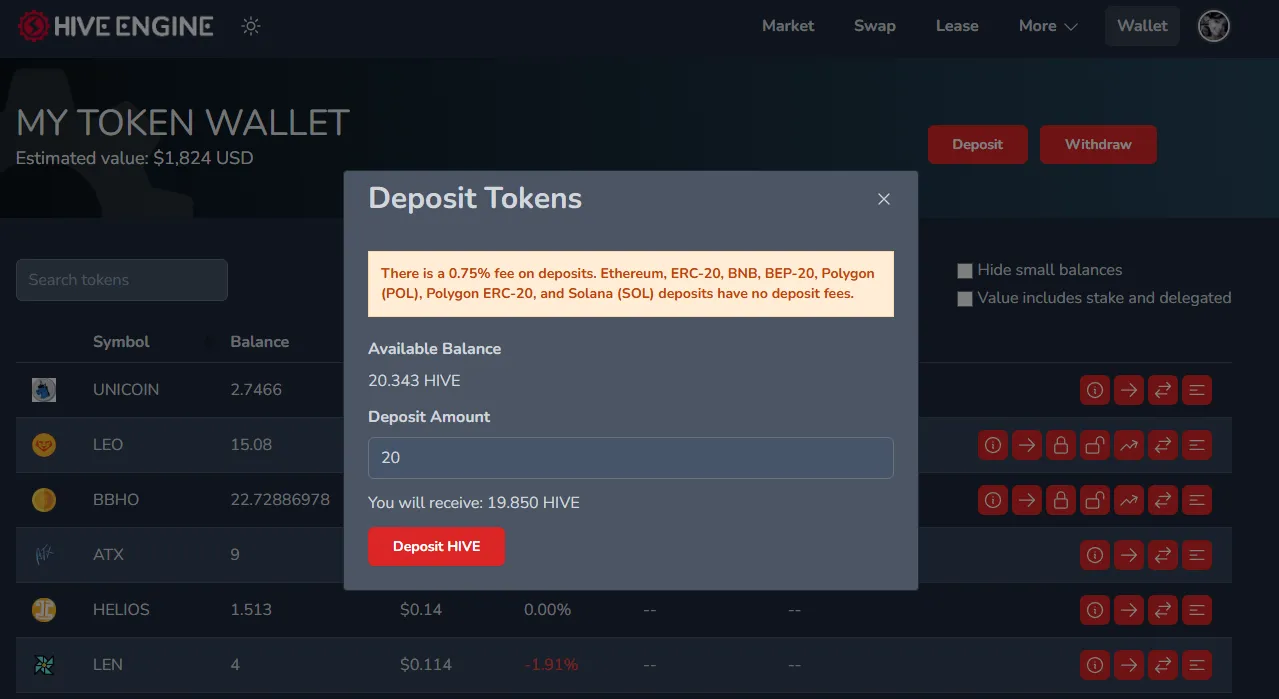Image resolution: width=1279 pixels, height=699 pixels.
Task: Click the Hive Engine logo
Action: [x=116, y=26]
